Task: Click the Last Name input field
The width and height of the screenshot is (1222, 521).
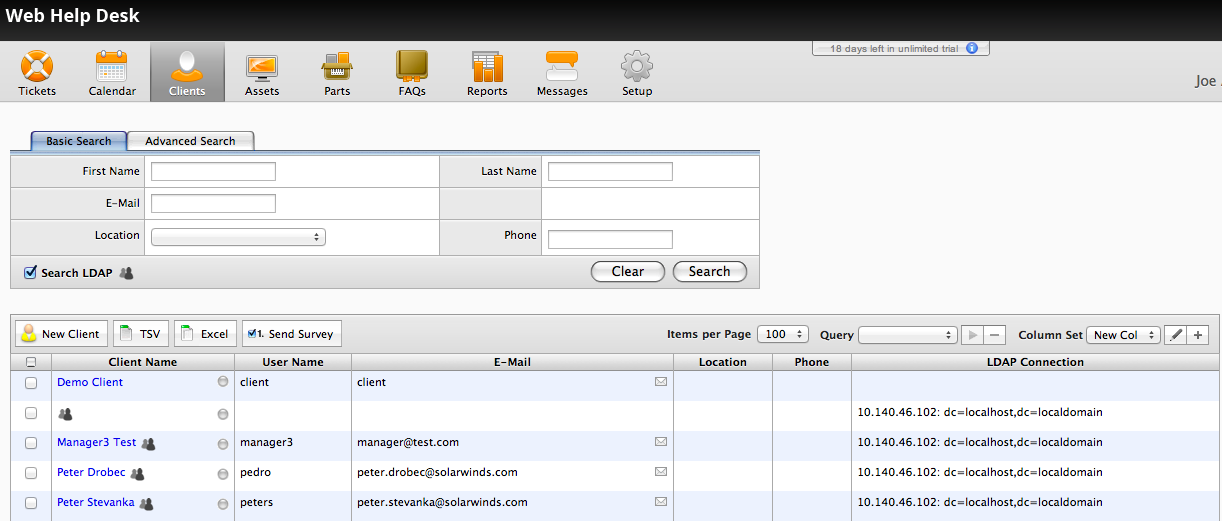Action: tap(610, 172)
